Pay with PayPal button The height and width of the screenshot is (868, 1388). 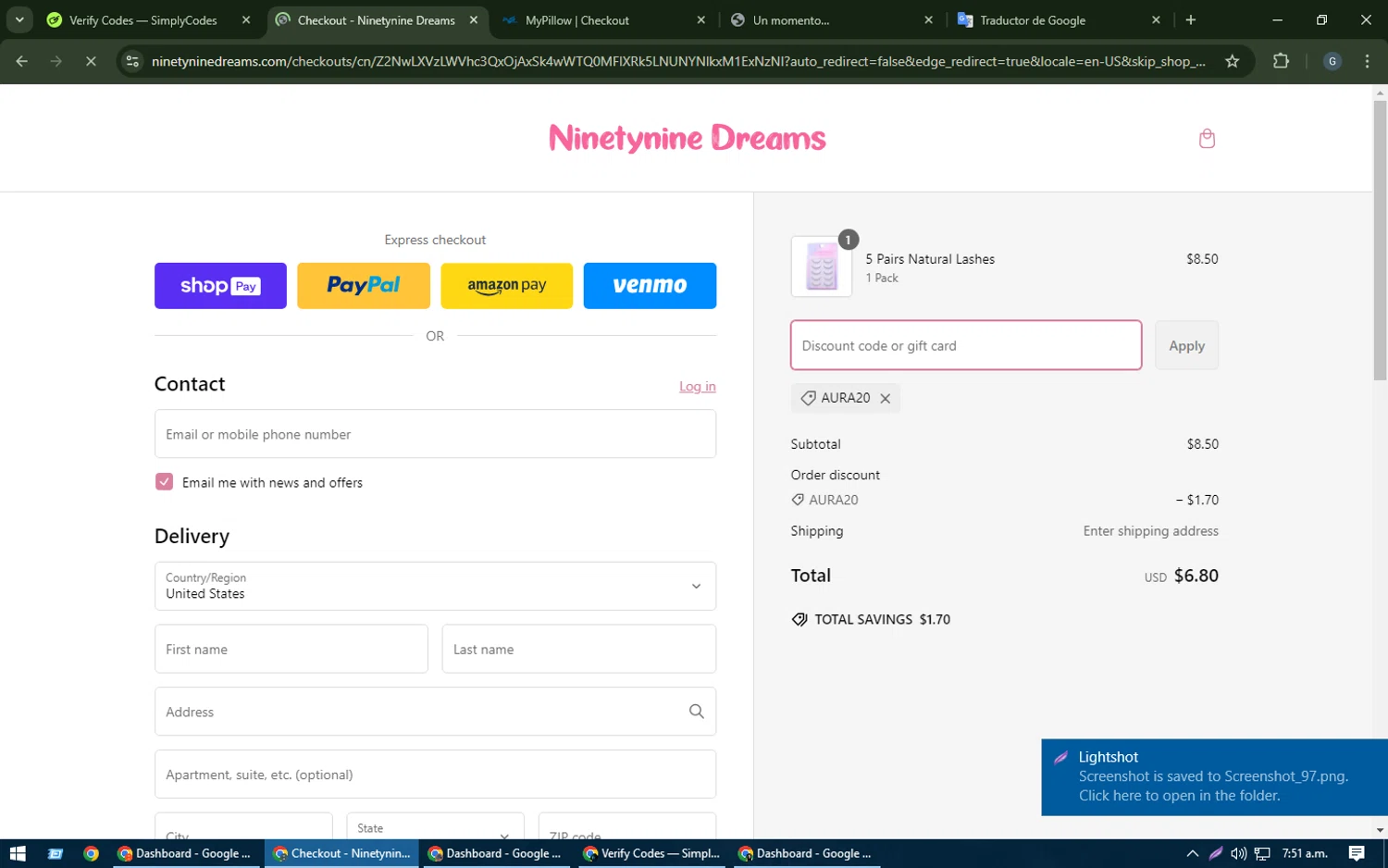click(364, 285)
